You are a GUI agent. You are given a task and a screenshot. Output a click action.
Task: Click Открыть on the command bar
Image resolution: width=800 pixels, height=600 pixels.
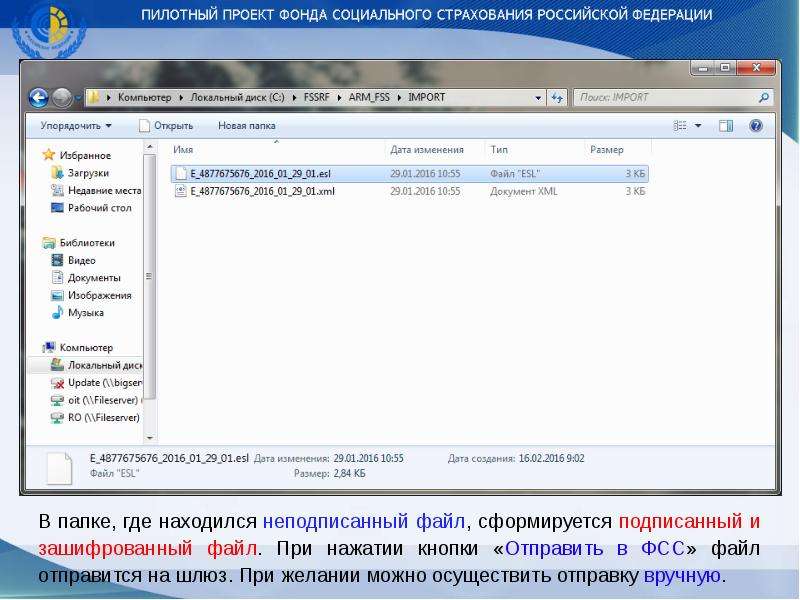[166, 126]
